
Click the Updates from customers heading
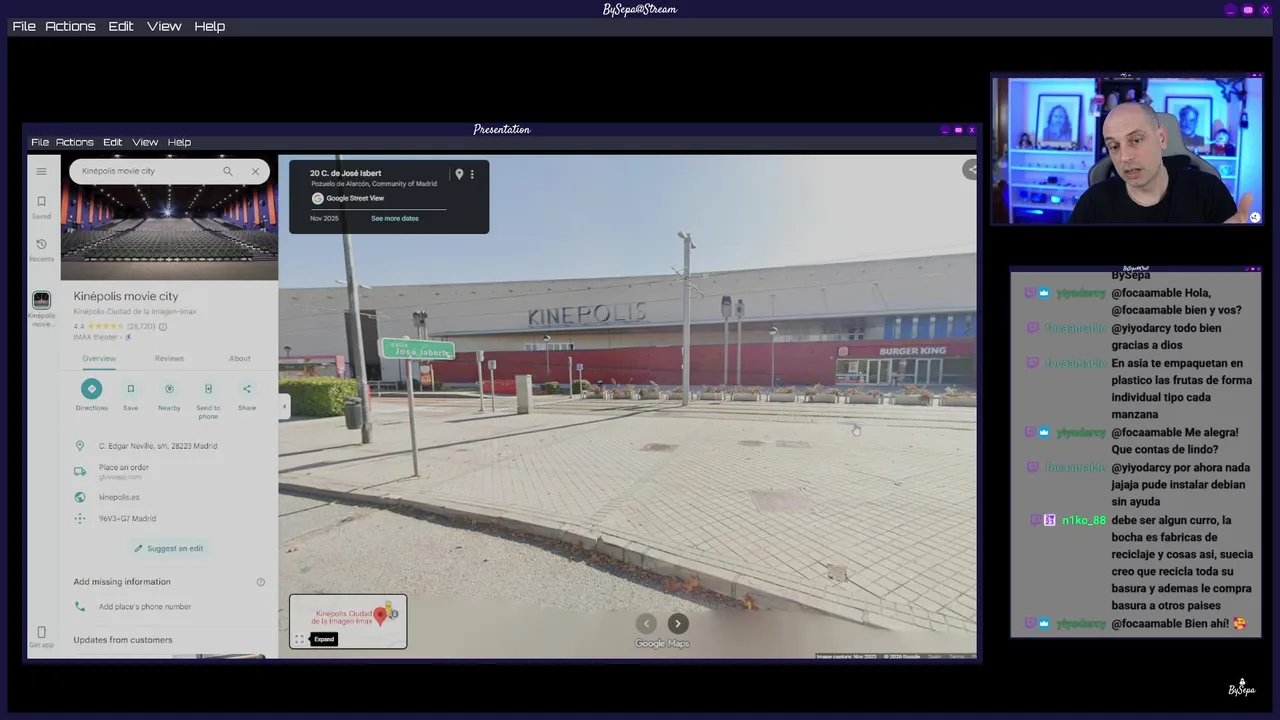123,640
